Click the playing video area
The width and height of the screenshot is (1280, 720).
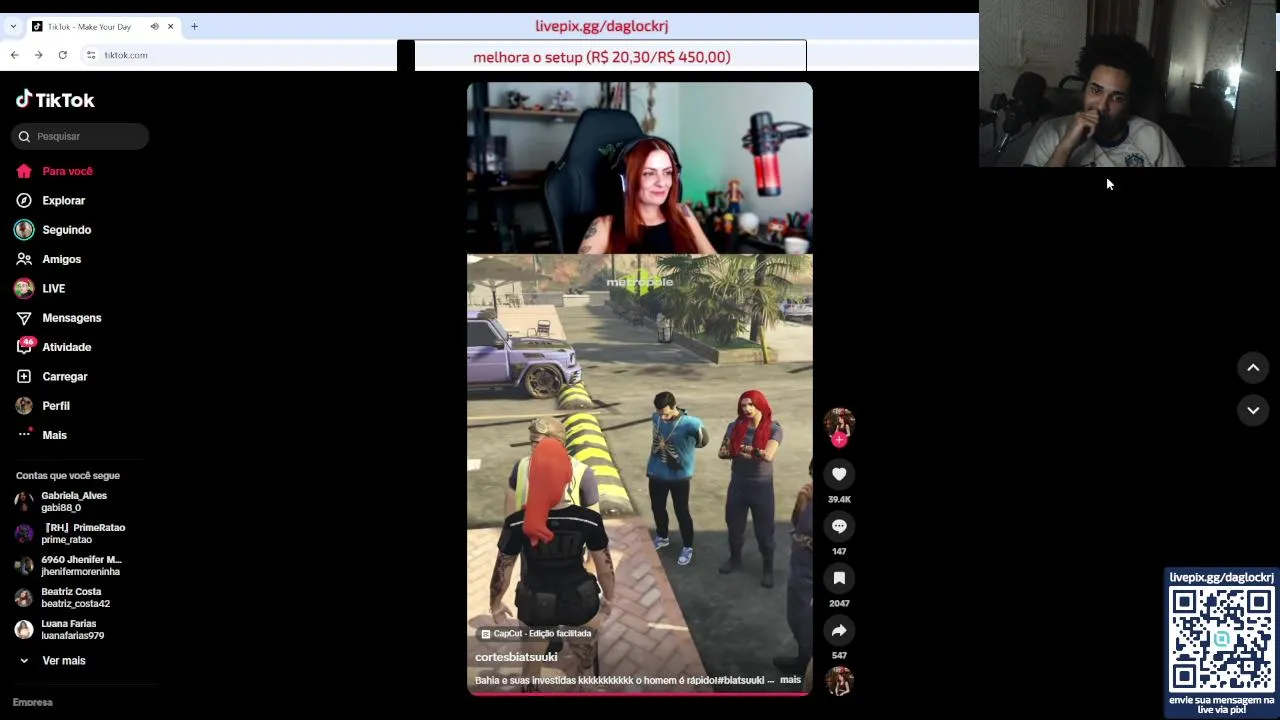click(x=640, y=387)
